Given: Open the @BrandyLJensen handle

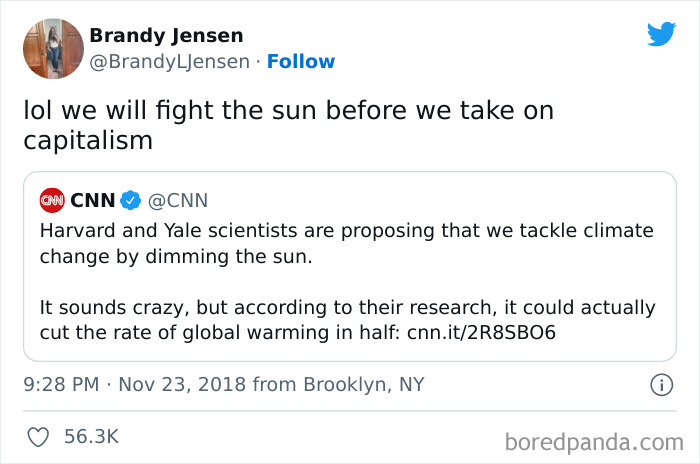Looking at the screenshot, I should click(170, 62).
